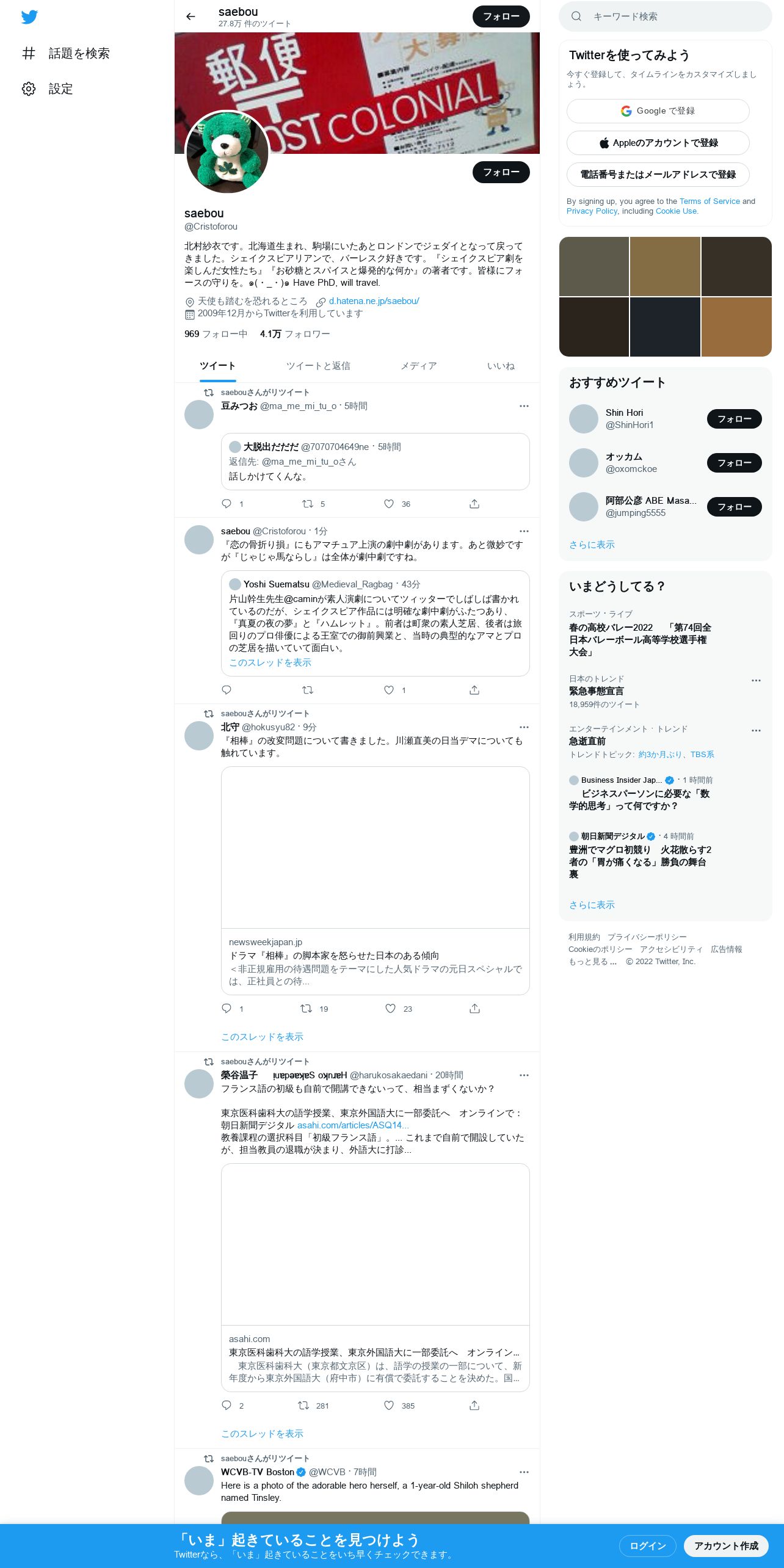Like saebou's 恋の骨折り損 tweet
The width and height of the screenshot is (784, 1568).
[389, 690]
